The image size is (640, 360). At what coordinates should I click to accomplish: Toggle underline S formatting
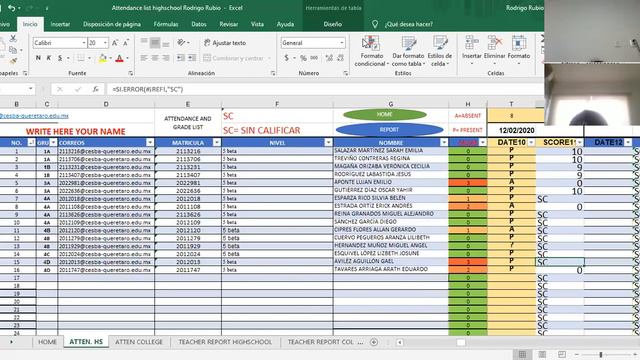60,58
